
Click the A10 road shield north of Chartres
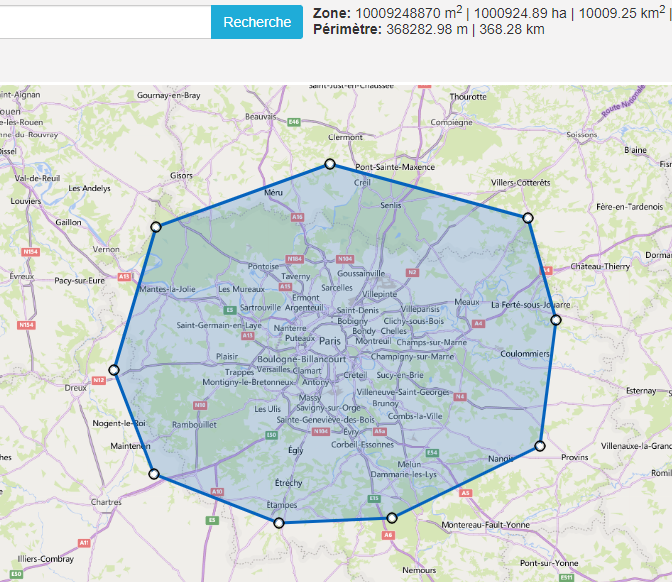pos(217,492)
